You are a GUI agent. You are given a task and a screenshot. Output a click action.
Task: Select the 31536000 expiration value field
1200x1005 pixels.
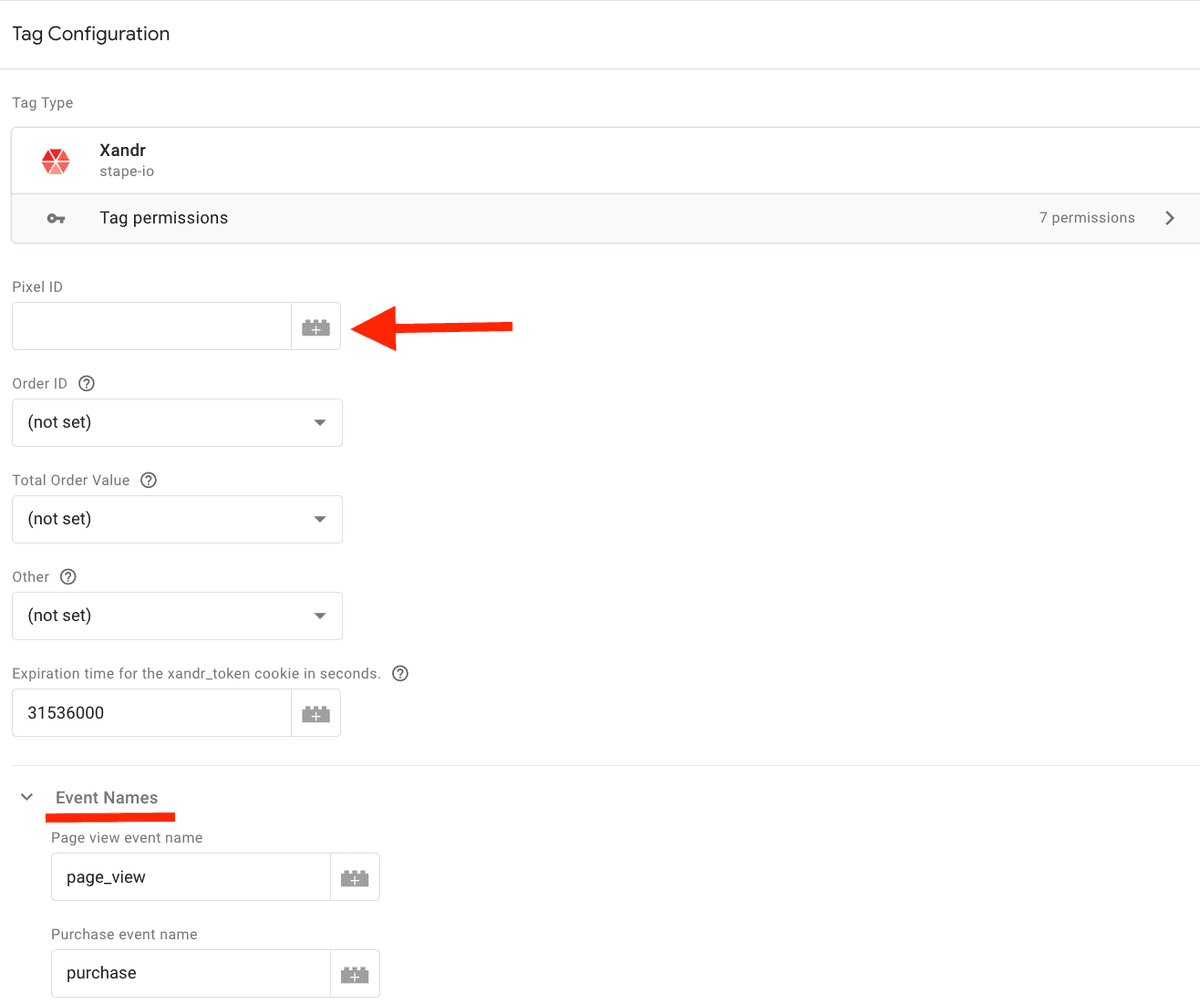(x=150, y=712)
